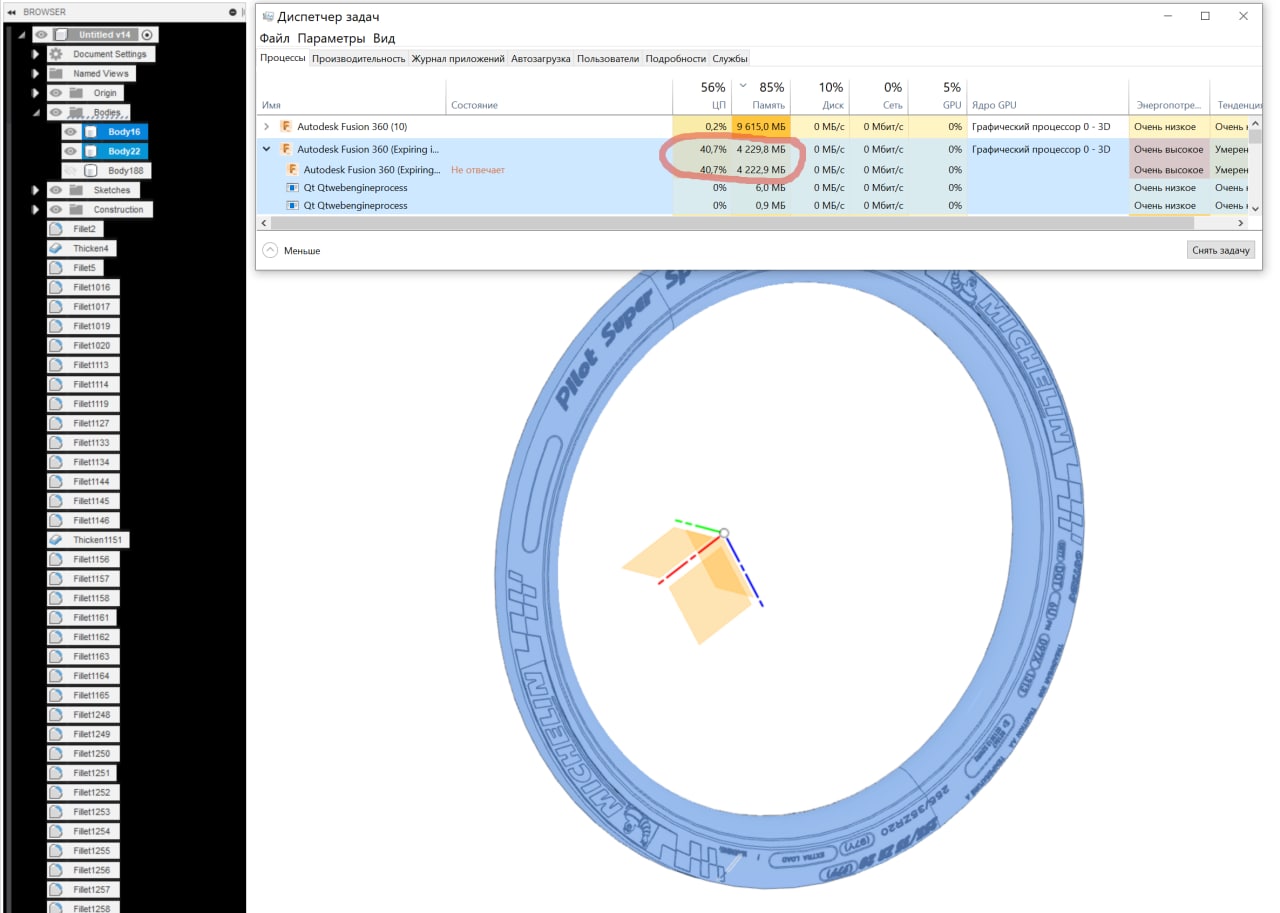Image resolution: width=1280 pixels, height=913 pixels.
Task: Click Fusion 360 icon in (10) process row
Action: 286,127
